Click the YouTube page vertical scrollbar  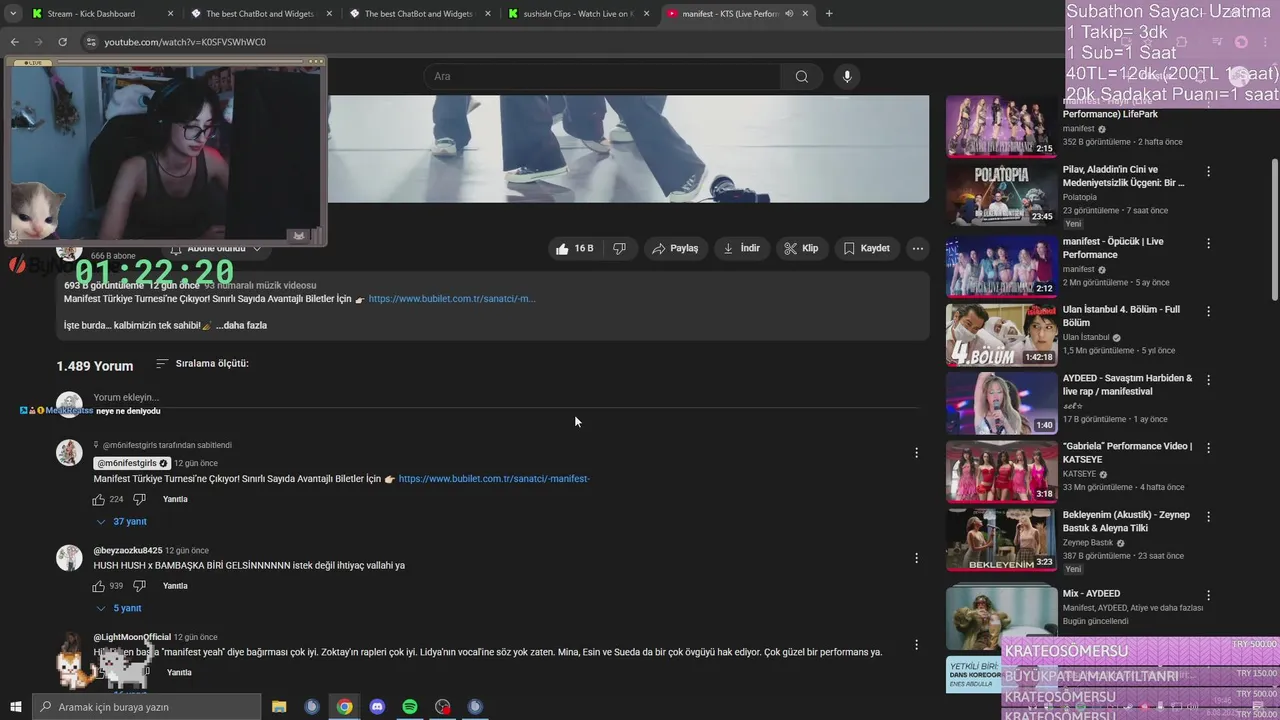pos(1274,228)
